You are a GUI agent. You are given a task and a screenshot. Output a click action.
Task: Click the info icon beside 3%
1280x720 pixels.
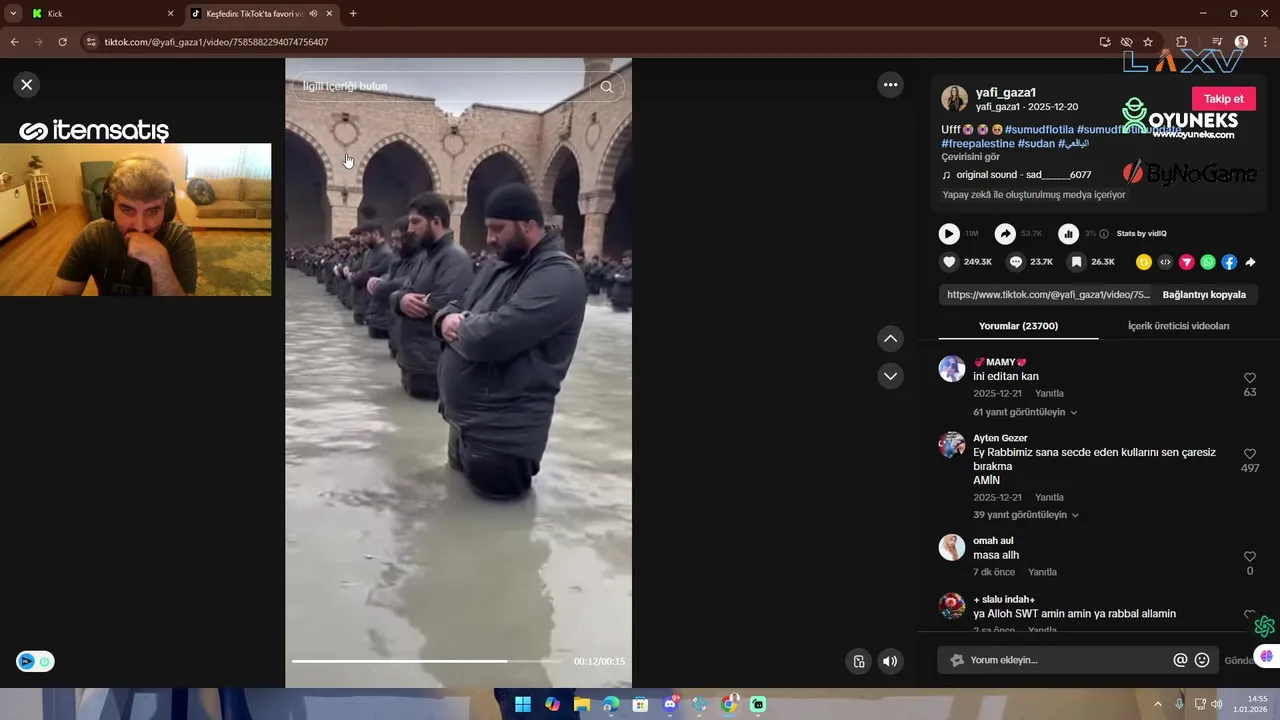pos(1104,233)
